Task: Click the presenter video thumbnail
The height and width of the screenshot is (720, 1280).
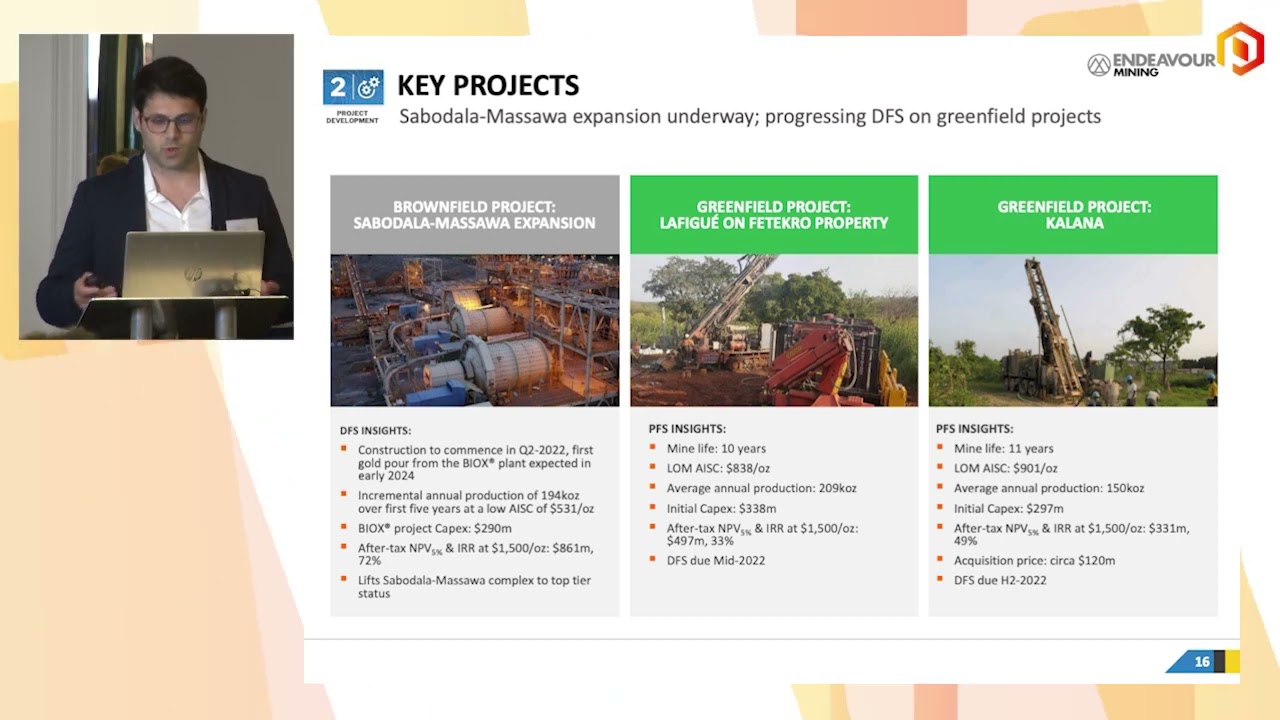Action: [156, 187]
